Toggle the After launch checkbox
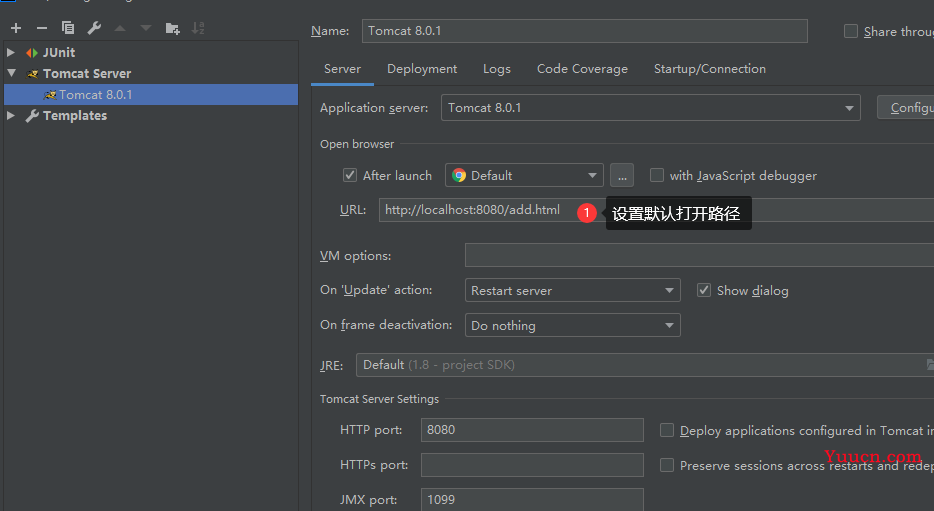The width and height of the screenshot is (934, 511). [350, 175]
